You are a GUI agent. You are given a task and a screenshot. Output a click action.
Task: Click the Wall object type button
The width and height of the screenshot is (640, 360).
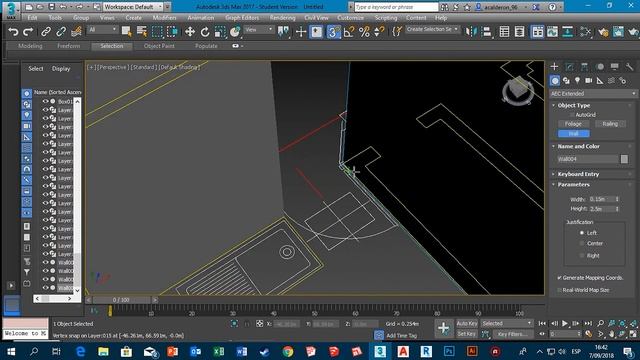tap(573, 133)
